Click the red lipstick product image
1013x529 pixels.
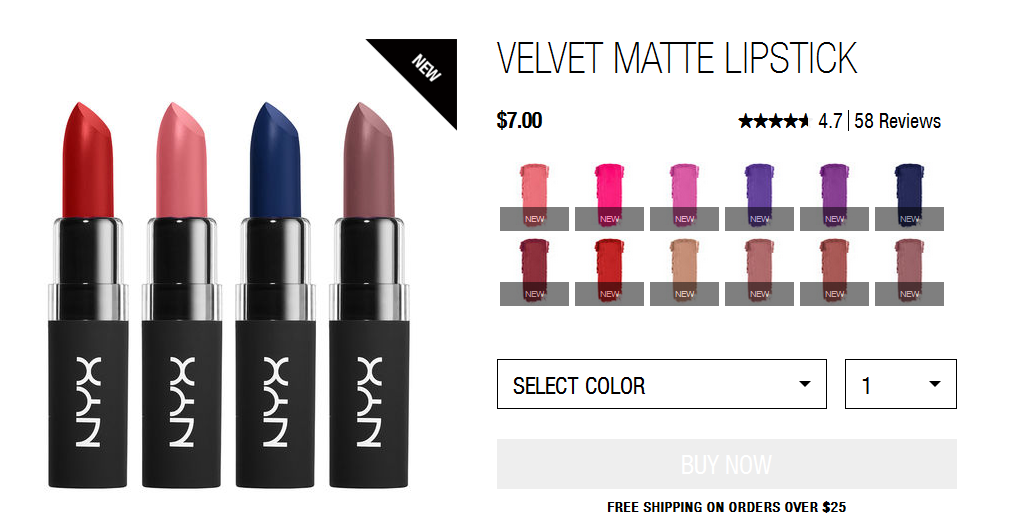pyautogui.click(x=88, y=295)
